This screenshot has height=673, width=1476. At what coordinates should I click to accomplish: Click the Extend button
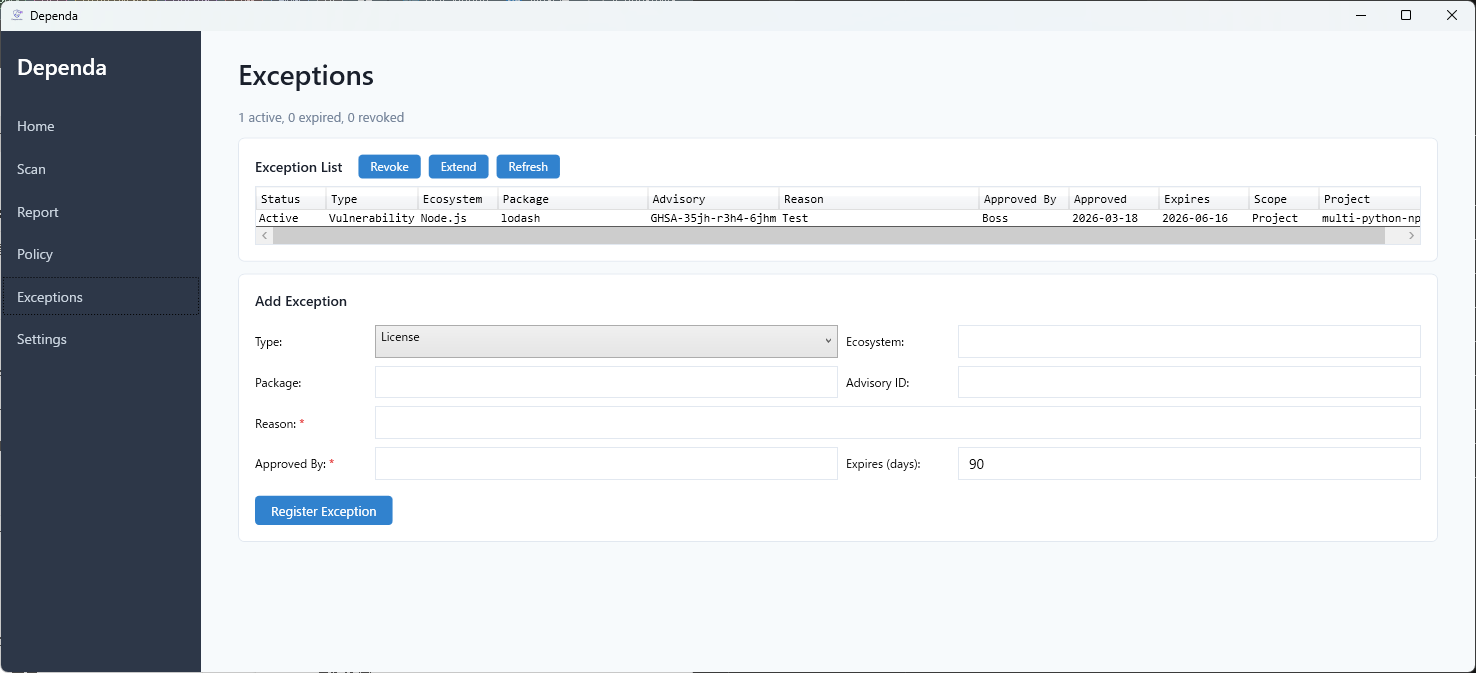pos(458,167)
